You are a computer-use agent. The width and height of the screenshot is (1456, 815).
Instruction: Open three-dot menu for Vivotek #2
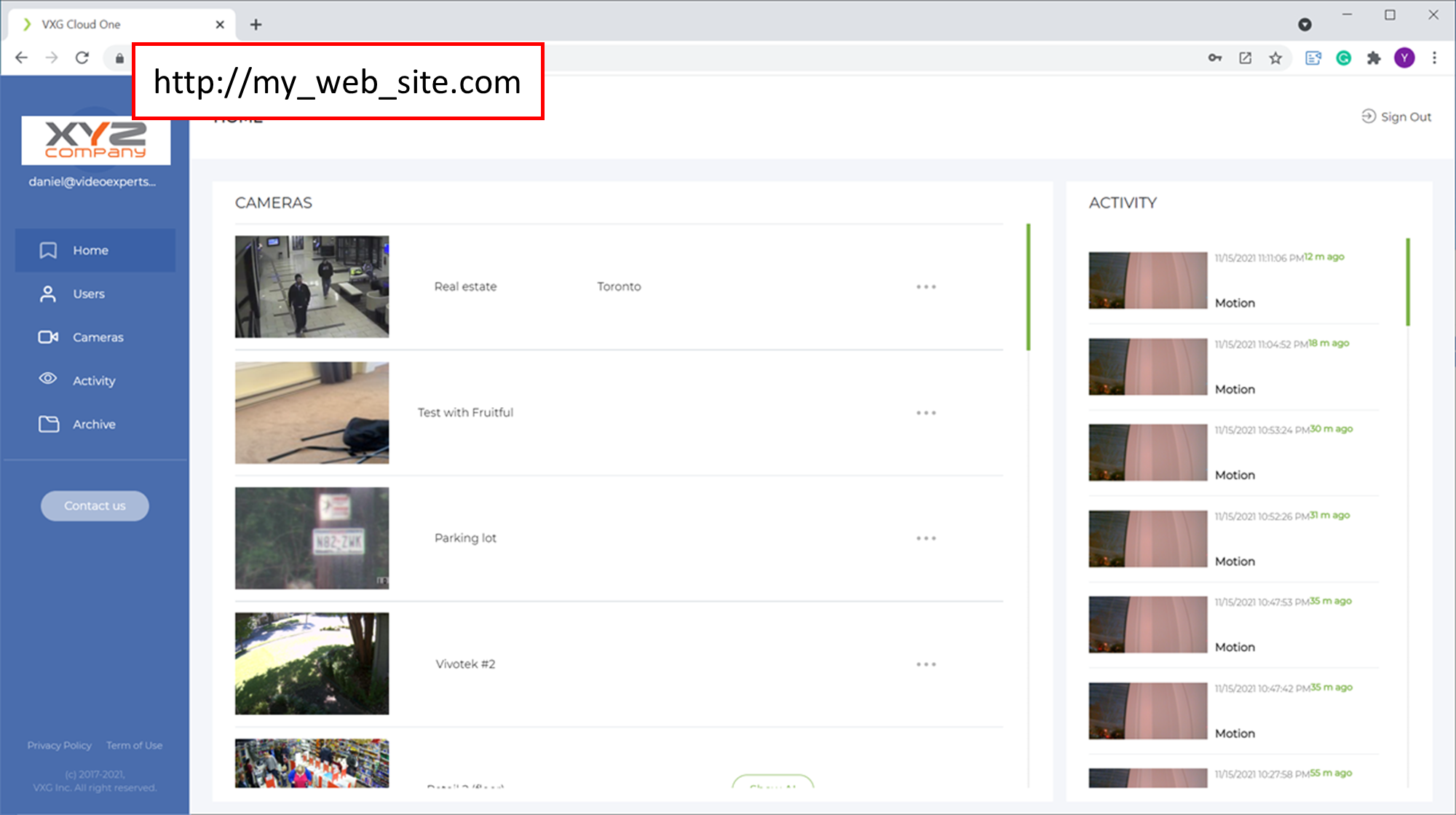(x=926, y=664)
